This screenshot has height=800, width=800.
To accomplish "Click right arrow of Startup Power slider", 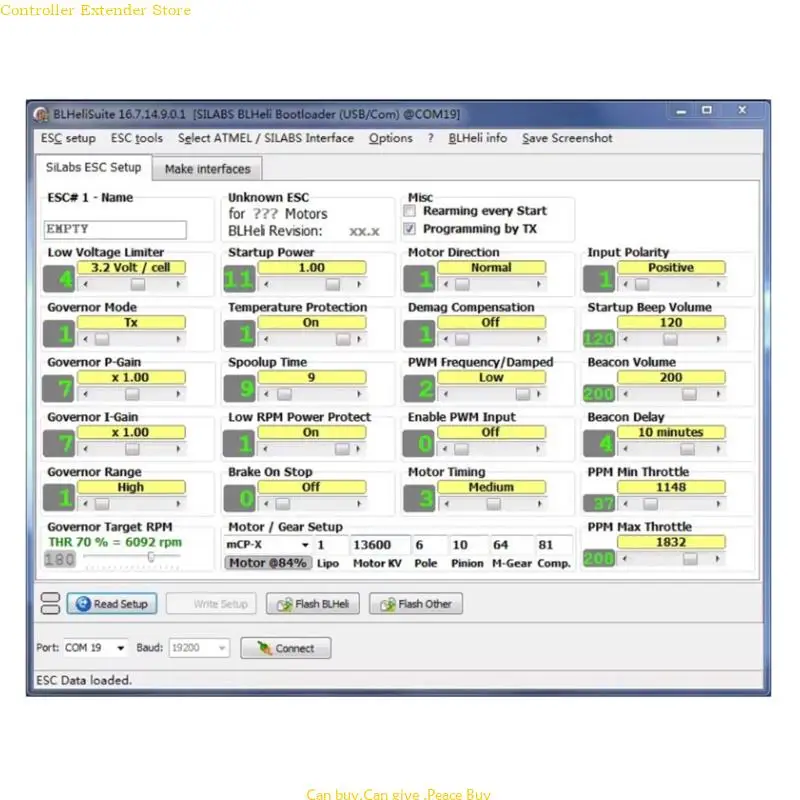I will [359, 284].
